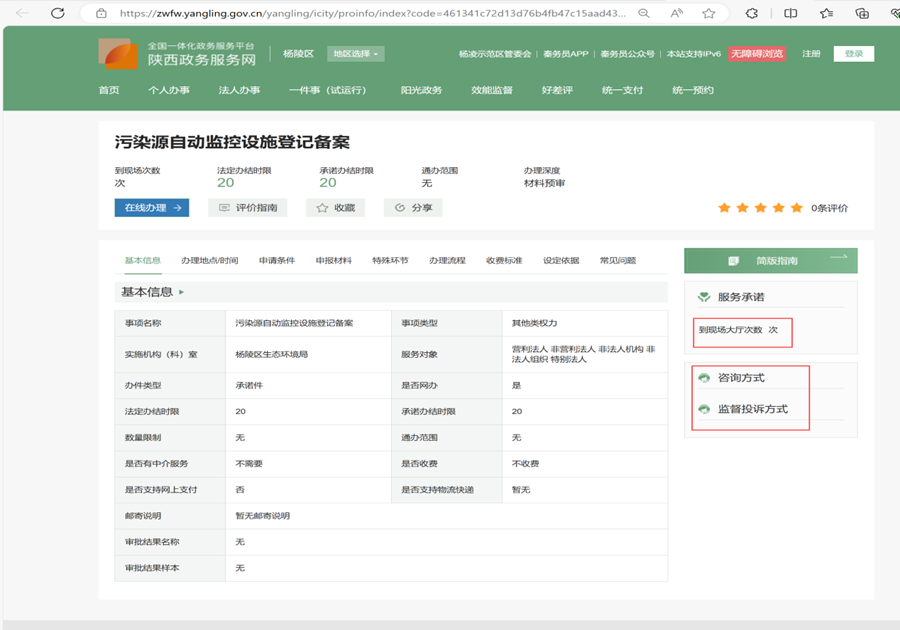Switch to 特殊环节 tab
Screen dimensions: 900x630
(x=390, y=260)
